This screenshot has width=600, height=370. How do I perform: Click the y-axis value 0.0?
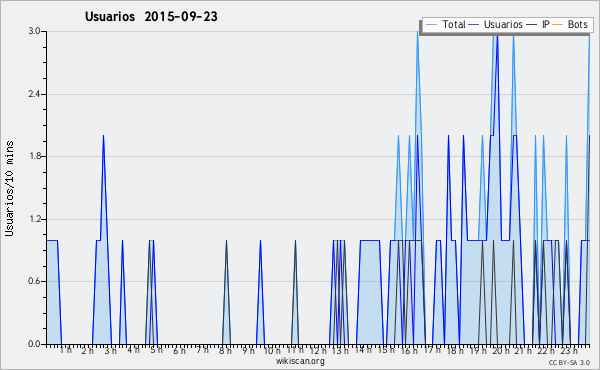(34, 344)
